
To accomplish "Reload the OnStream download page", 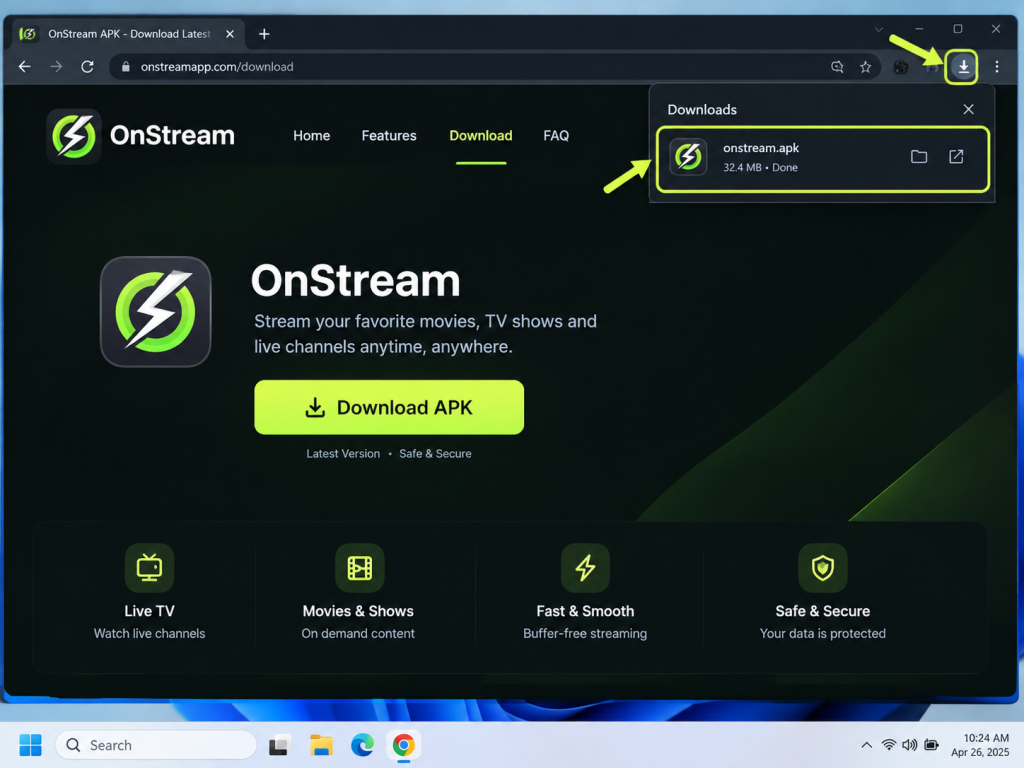I will [x=88, y=67].
